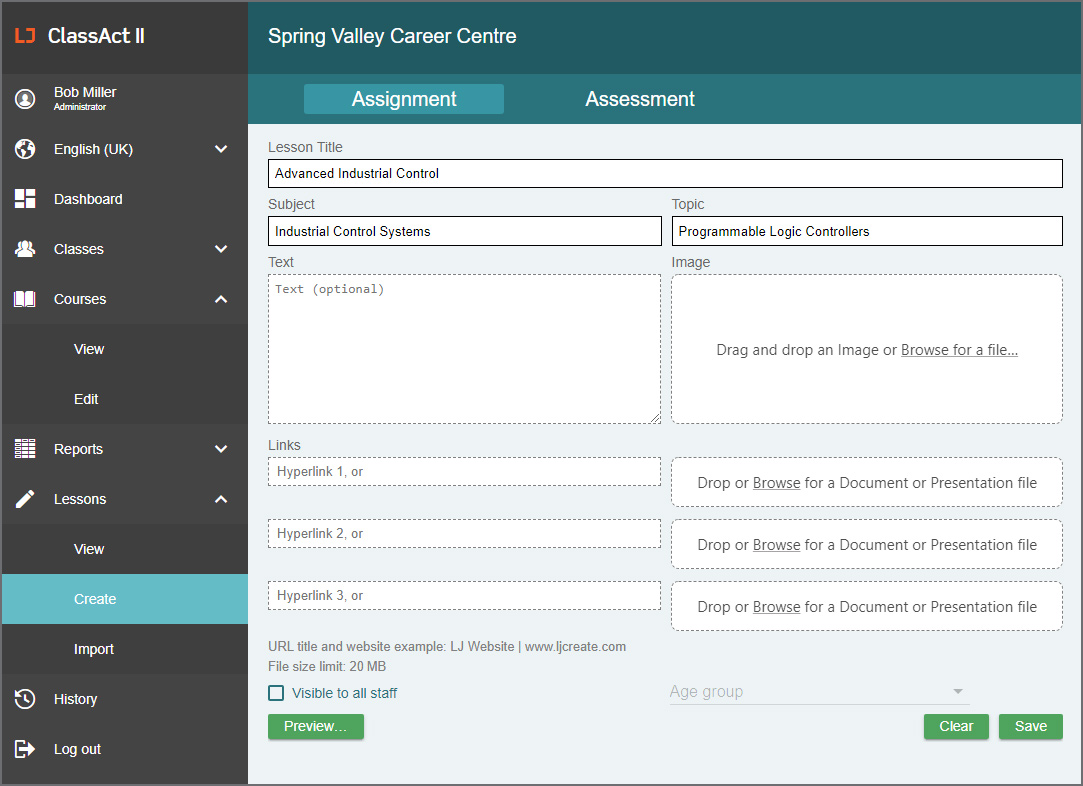The image size is (1083, 786).
Task: Open Browse for a file link
Action: pyautogui.click(x=959, y=349)
